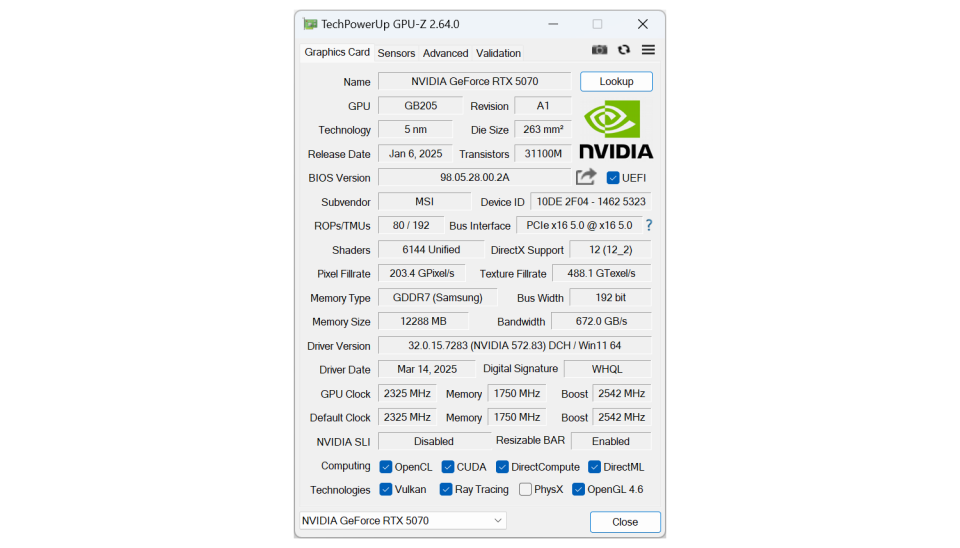Minimize the GPU-Z window
The width and height of the screenshot is (960, 548).
pos(553,24)
